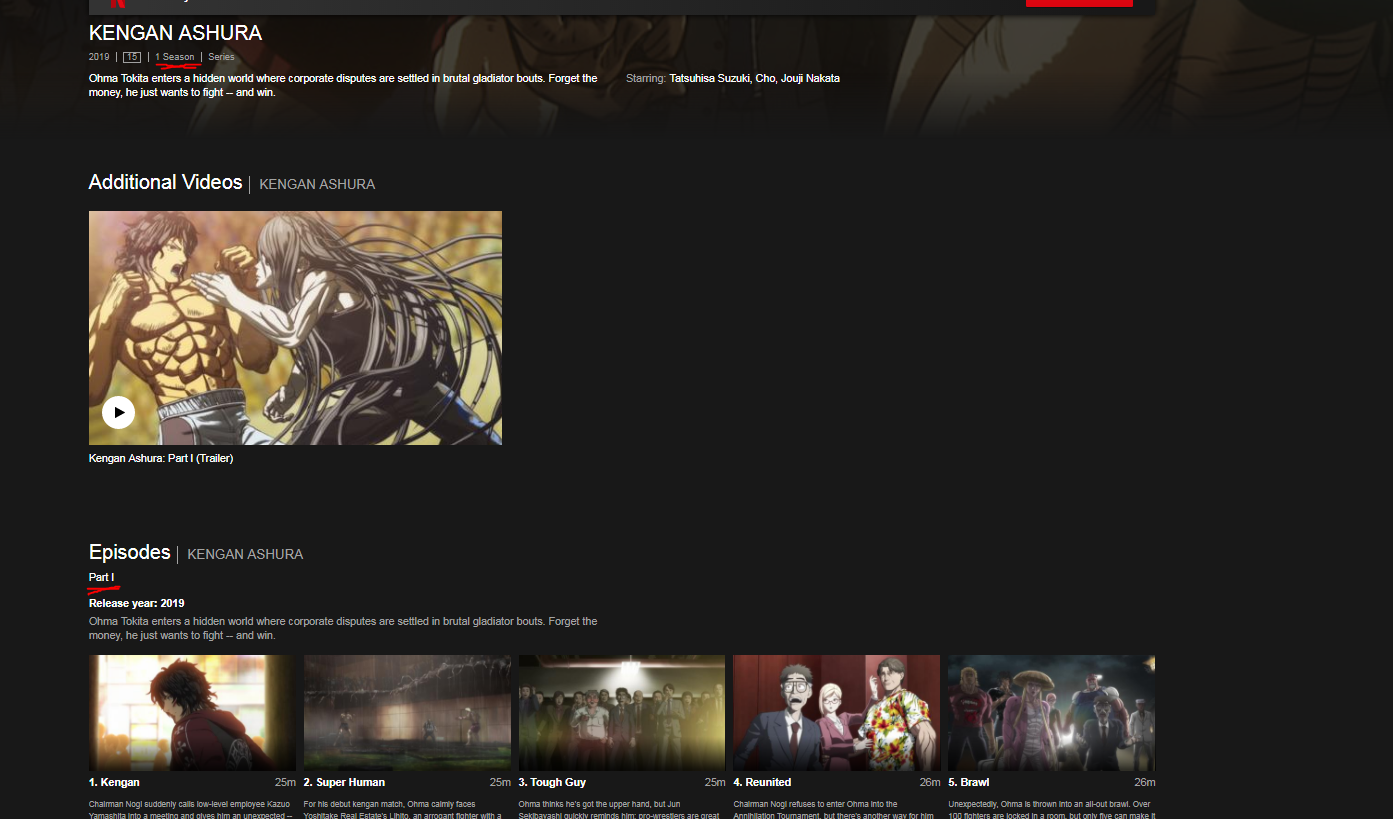The width and height of the screenshot is (1393, 819).
Task: Click the 'Release year: 2019' text
Action: click(x=136, y=603)
